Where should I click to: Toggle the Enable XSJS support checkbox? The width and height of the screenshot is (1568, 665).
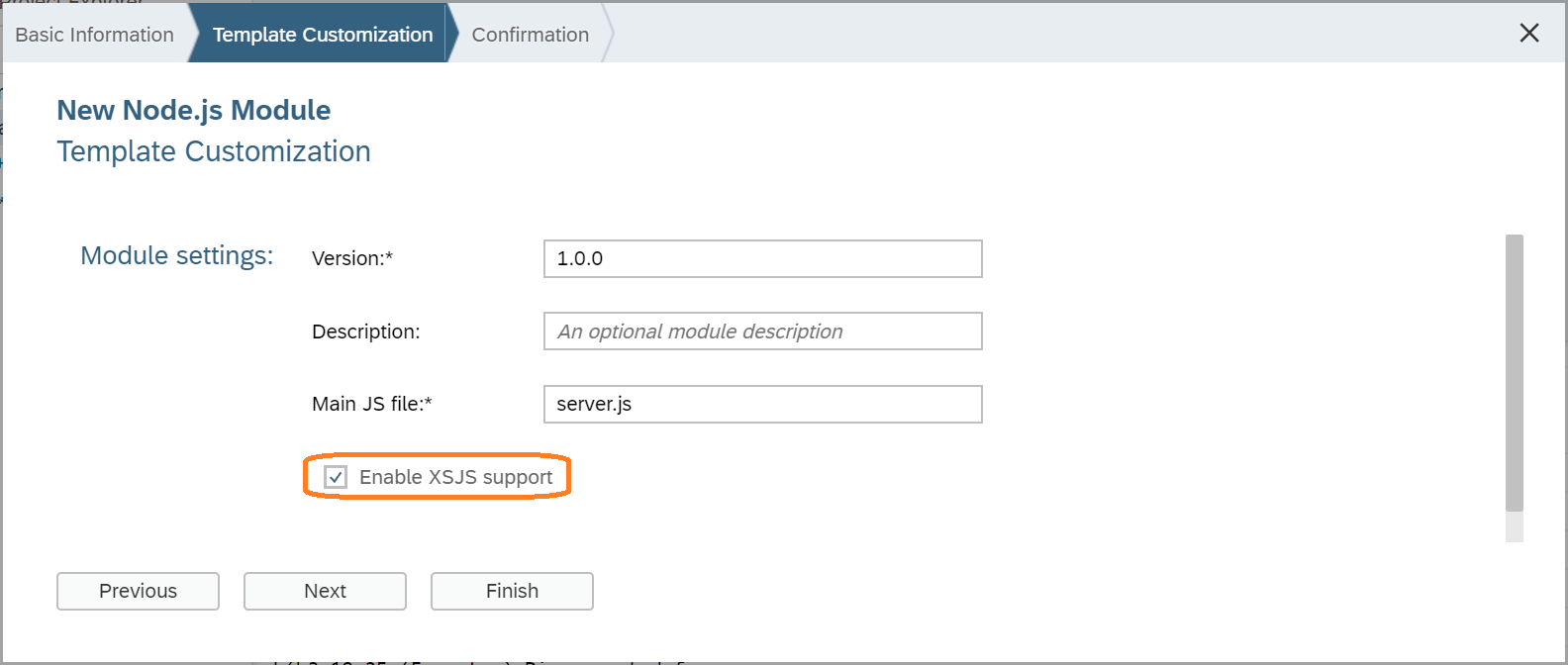click(336, 477)
